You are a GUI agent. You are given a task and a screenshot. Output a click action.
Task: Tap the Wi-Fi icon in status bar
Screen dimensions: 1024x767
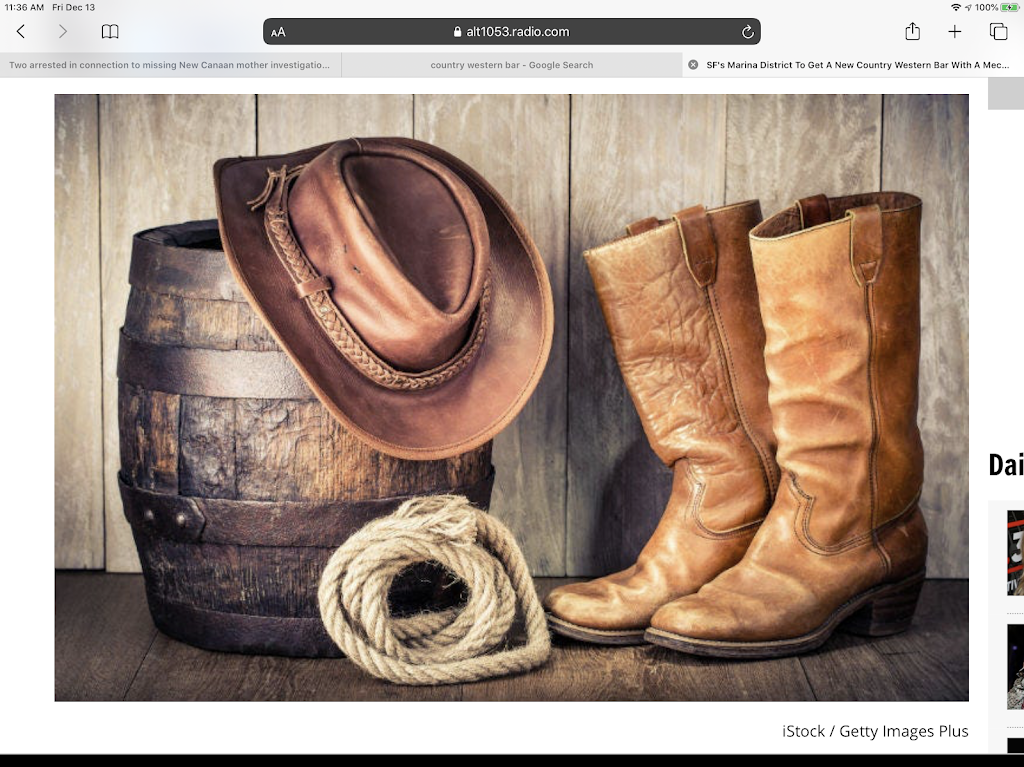(956, 7)
